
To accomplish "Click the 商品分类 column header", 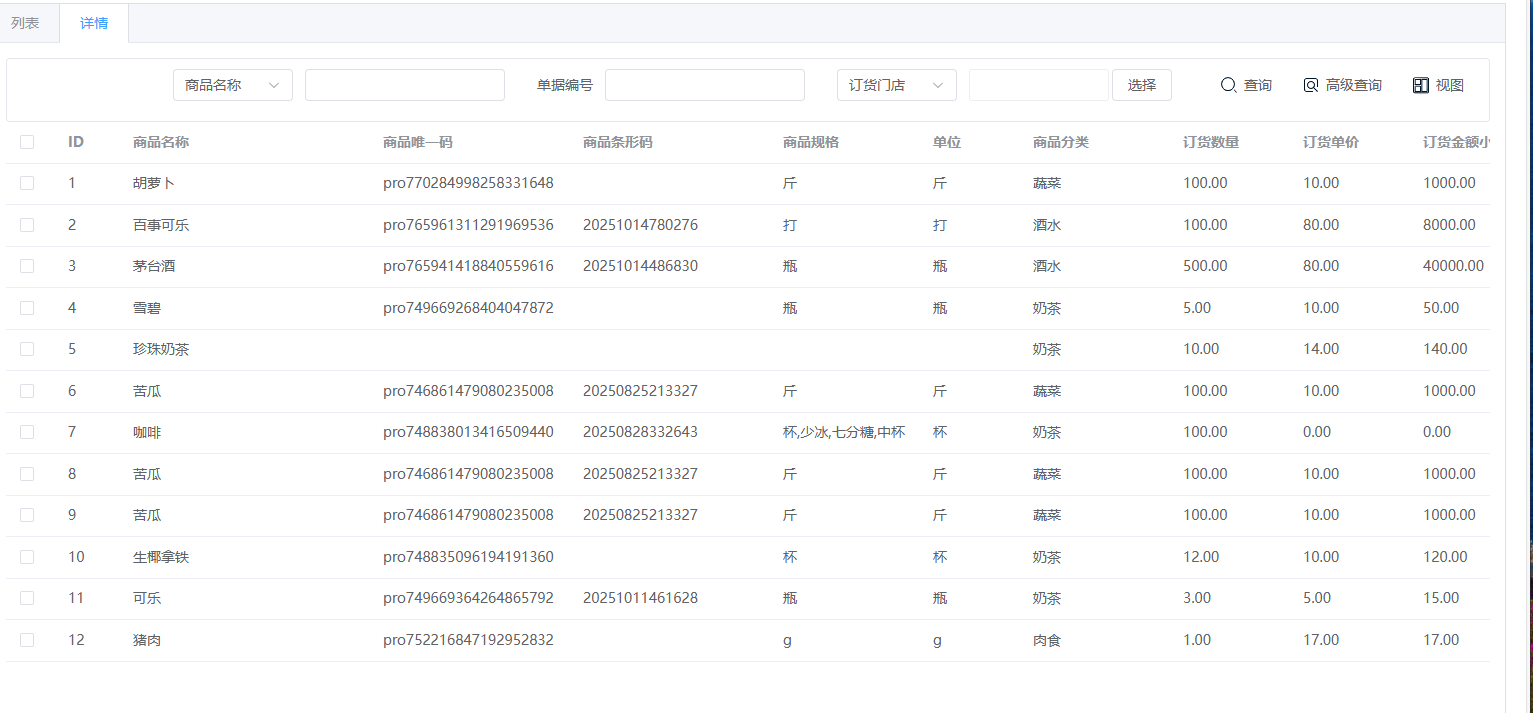I will (x=1060, y=142).
